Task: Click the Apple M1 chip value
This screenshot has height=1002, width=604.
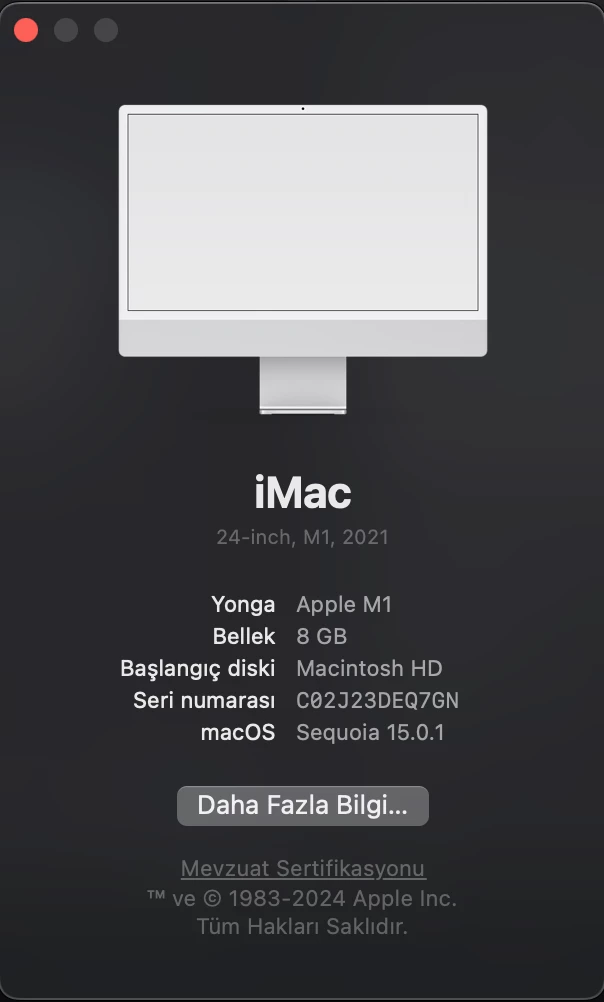Action: [x=344, y=605]
